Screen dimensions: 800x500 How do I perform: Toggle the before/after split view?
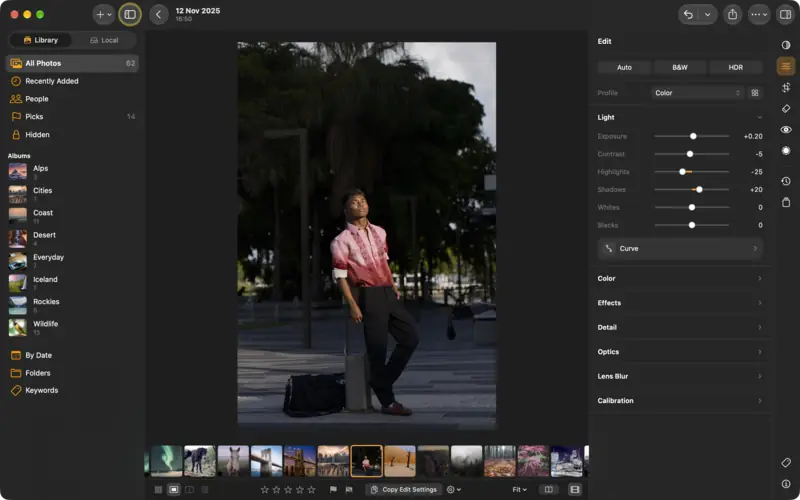(548, 490)
